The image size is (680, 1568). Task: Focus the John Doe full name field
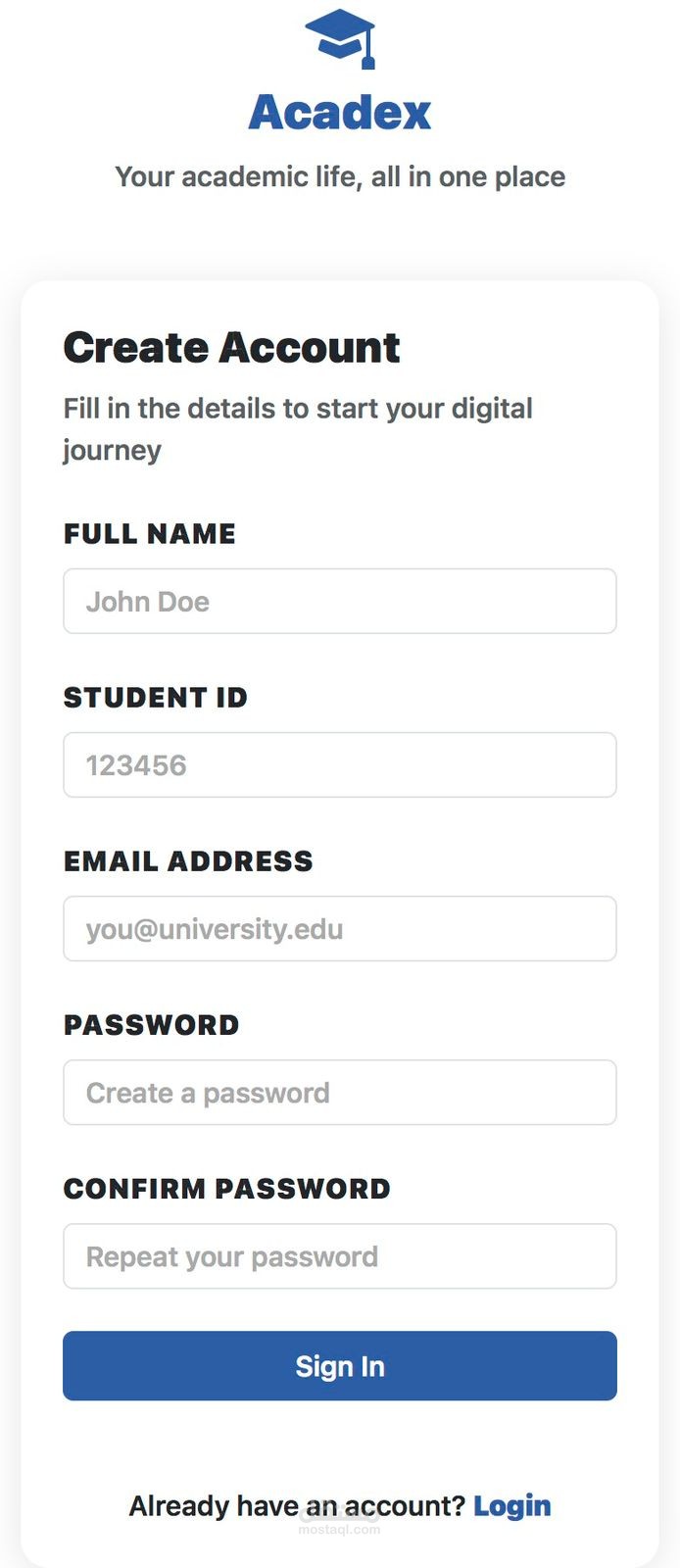[x=340, y=601]
